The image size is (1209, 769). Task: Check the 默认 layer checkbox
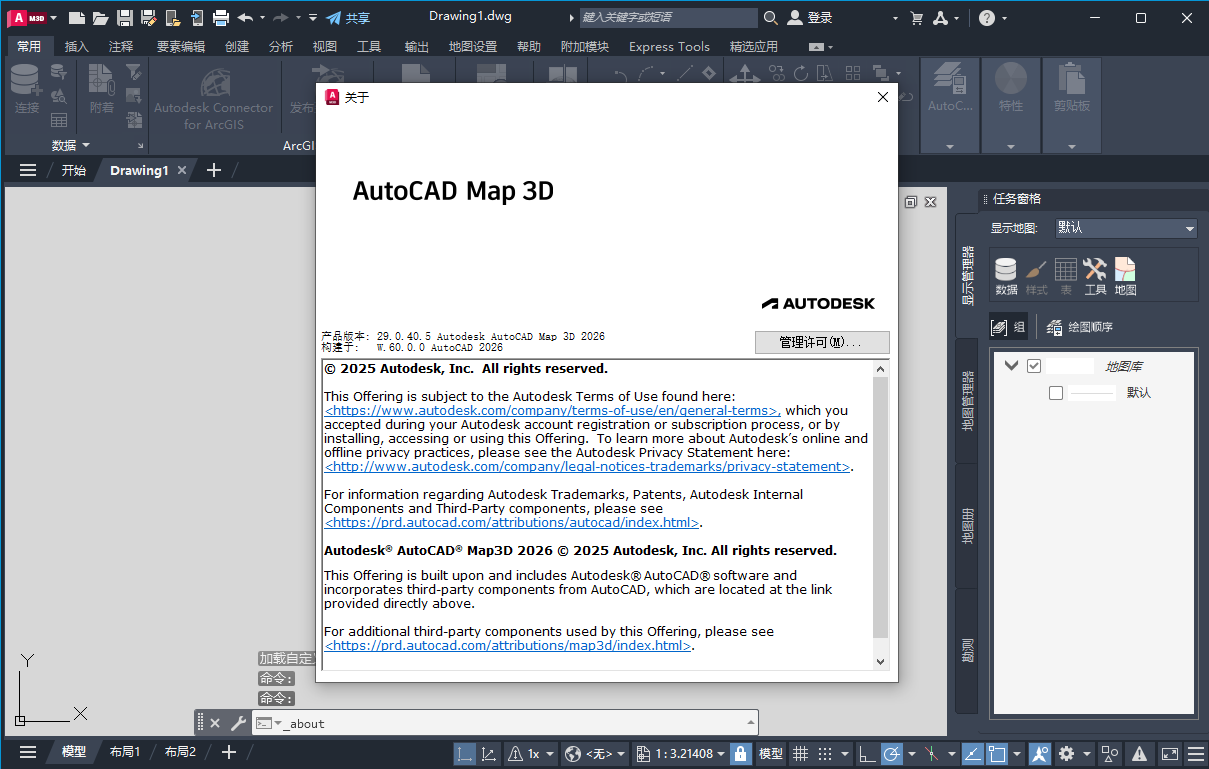tap(1055, 392)
